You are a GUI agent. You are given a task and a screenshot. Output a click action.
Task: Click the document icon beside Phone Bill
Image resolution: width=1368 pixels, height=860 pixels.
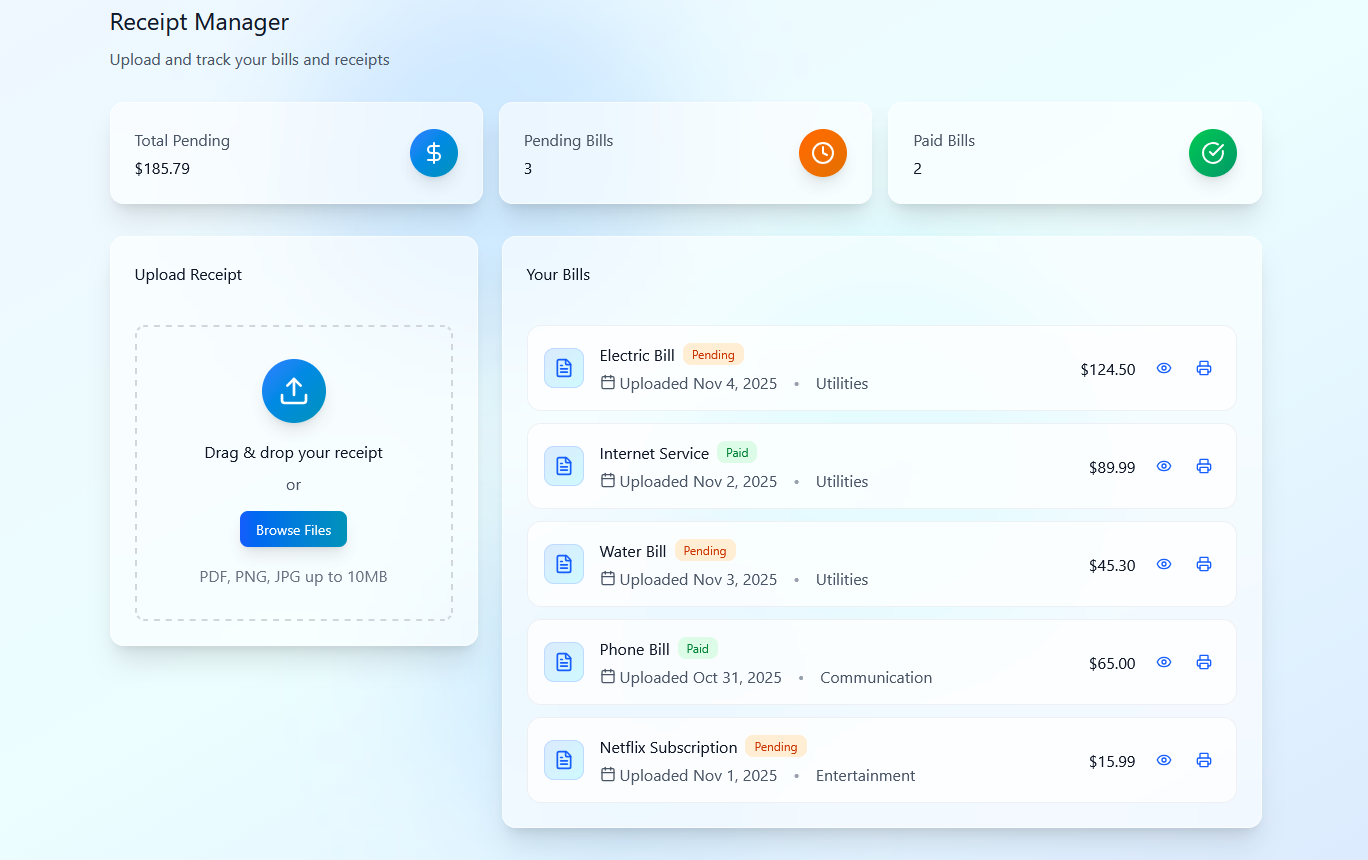click(x=564, y=662)
